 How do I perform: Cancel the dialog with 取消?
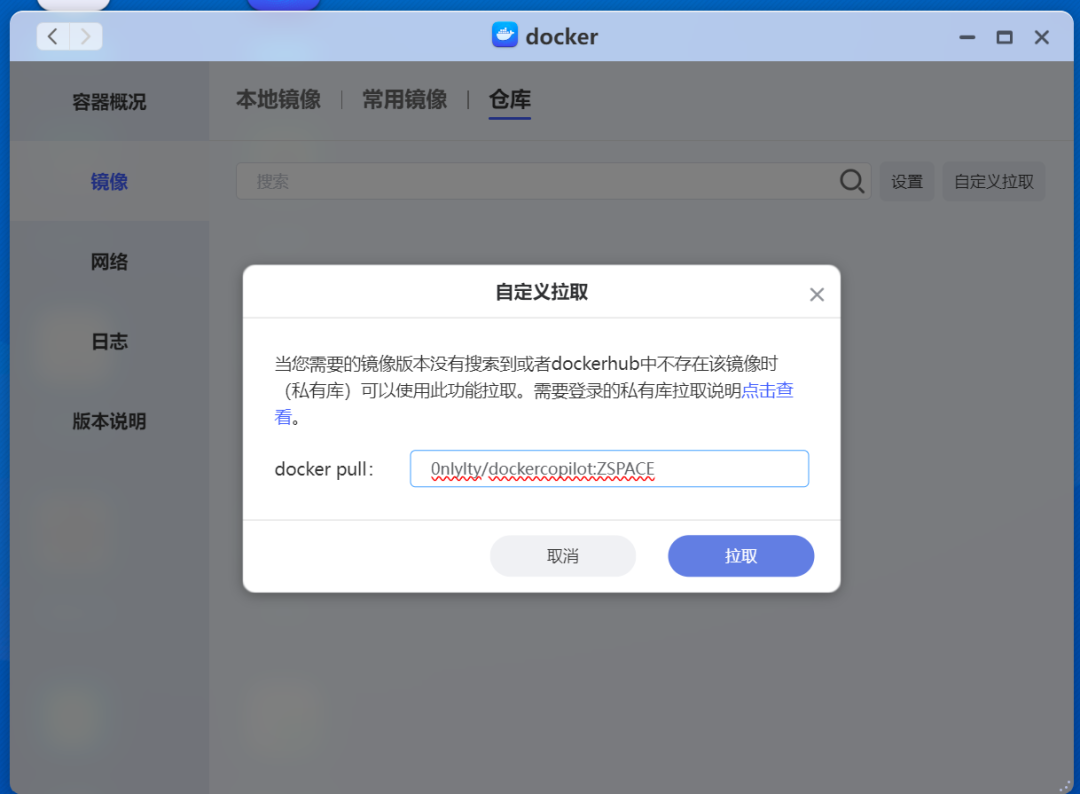562,556
